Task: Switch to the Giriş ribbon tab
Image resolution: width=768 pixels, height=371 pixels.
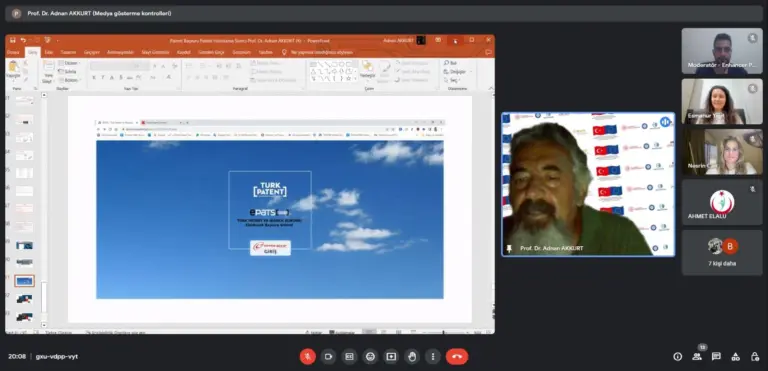Action: click(x=32, y=52)
